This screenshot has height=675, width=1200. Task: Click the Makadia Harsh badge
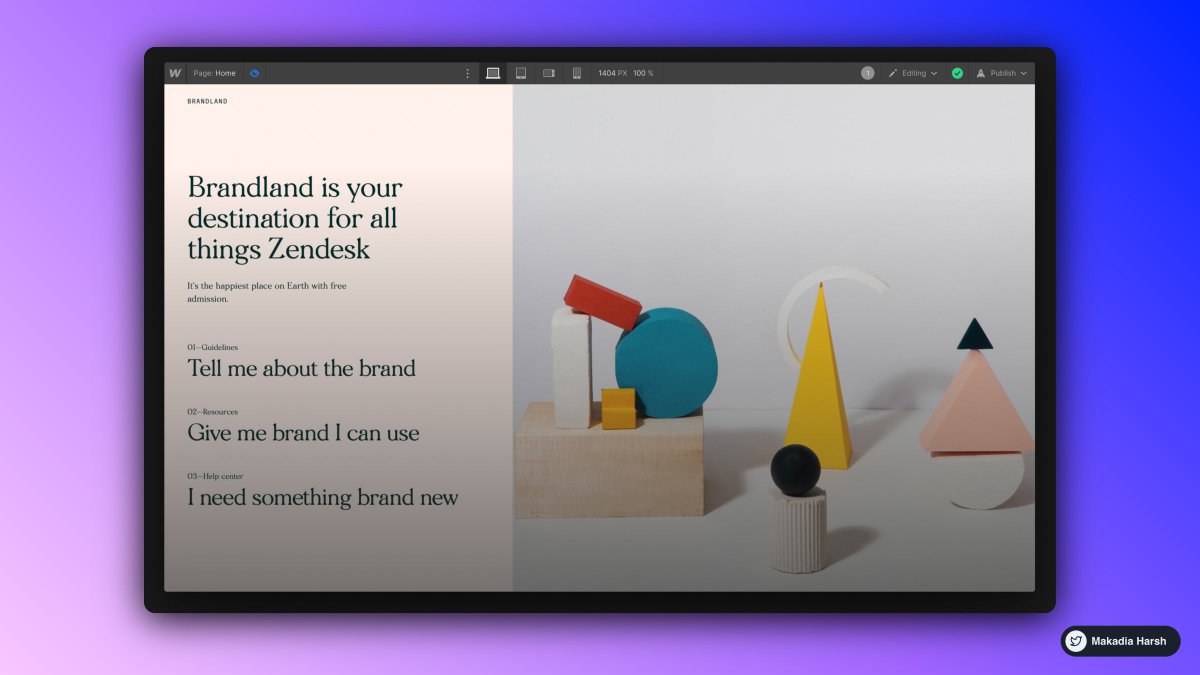coord(1119,641)
